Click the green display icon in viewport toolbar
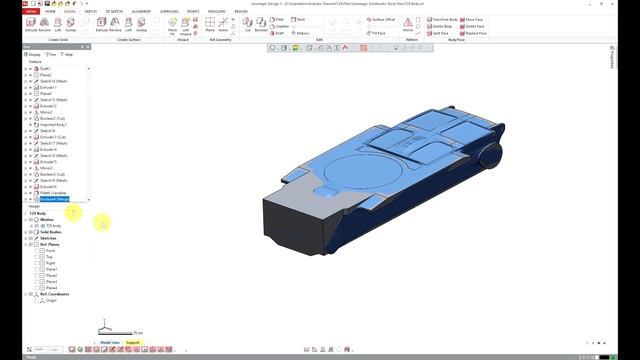Image resolution: width=640 pixels, height=360 pixels. pyautogui.click(x=296, y=48)
